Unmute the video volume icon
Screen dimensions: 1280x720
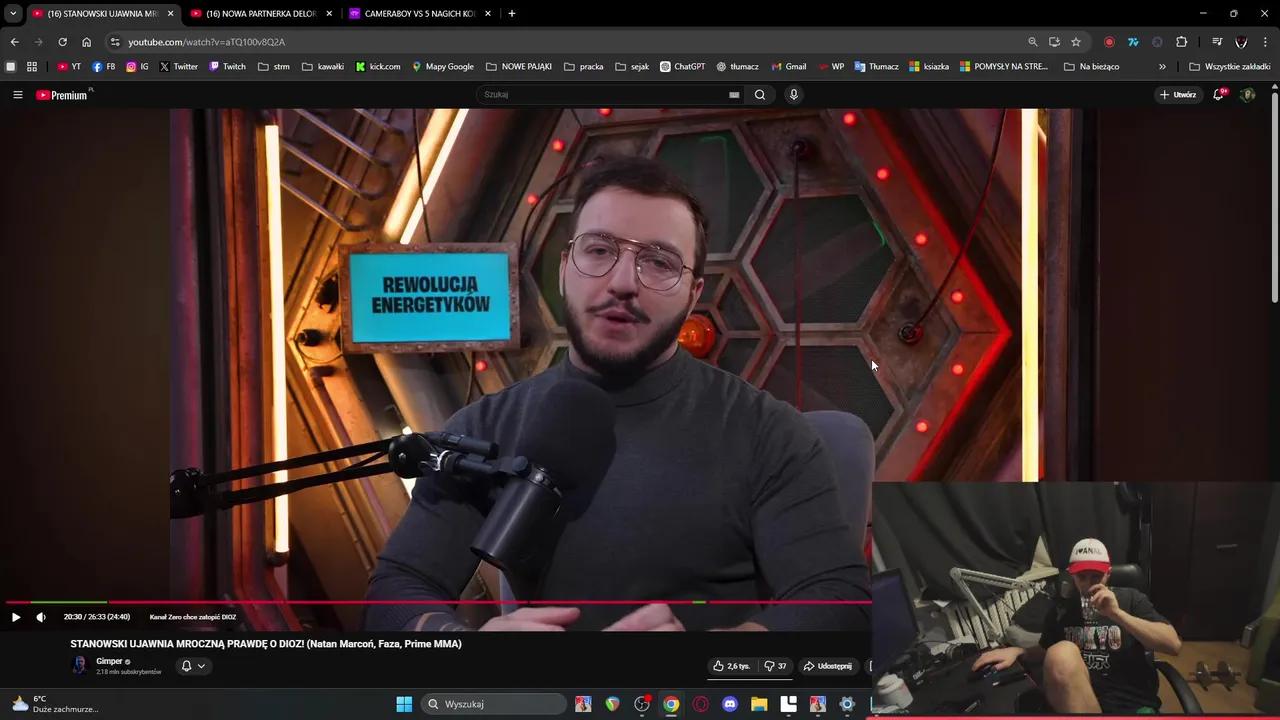pyautogui.click(x=40, y=617)
